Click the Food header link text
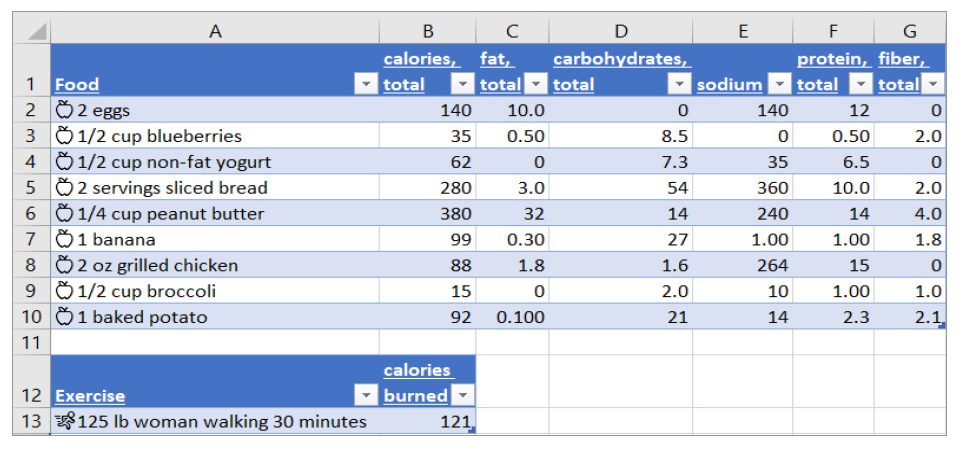Image resolution: width=965 pixels, height=452 pixels. pyautogui.click(x=77, y=85)
